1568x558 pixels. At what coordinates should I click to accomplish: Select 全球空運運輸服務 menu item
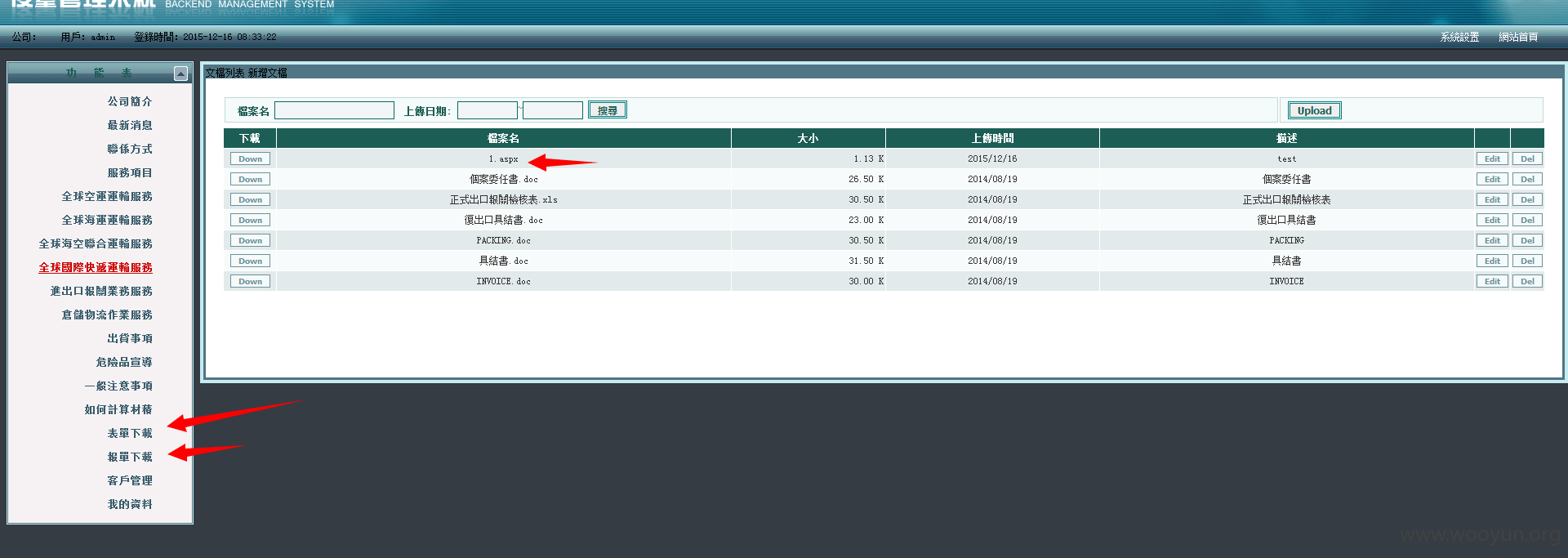pyautogui.click(x=107, y=196)
